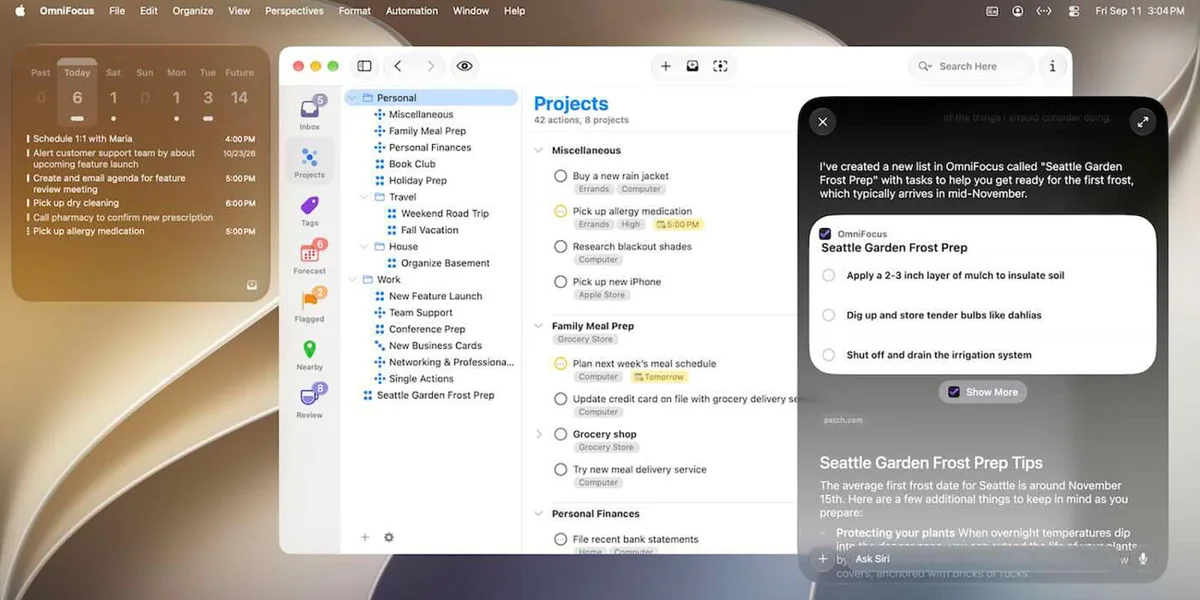Open the Nearby perspective

310,353
